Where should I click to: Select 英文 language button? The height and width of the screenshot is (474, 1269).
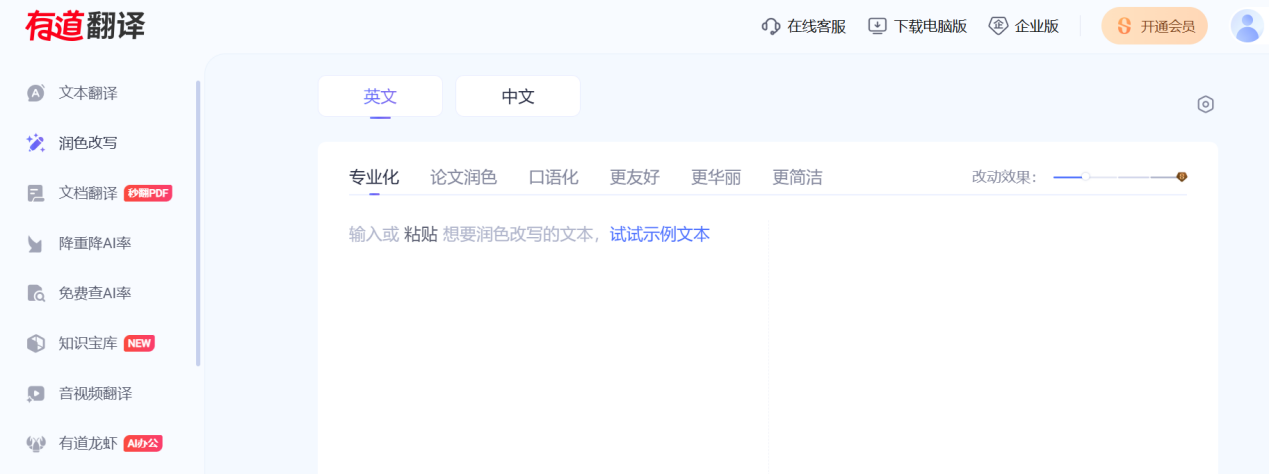click(x=380, y=96)
